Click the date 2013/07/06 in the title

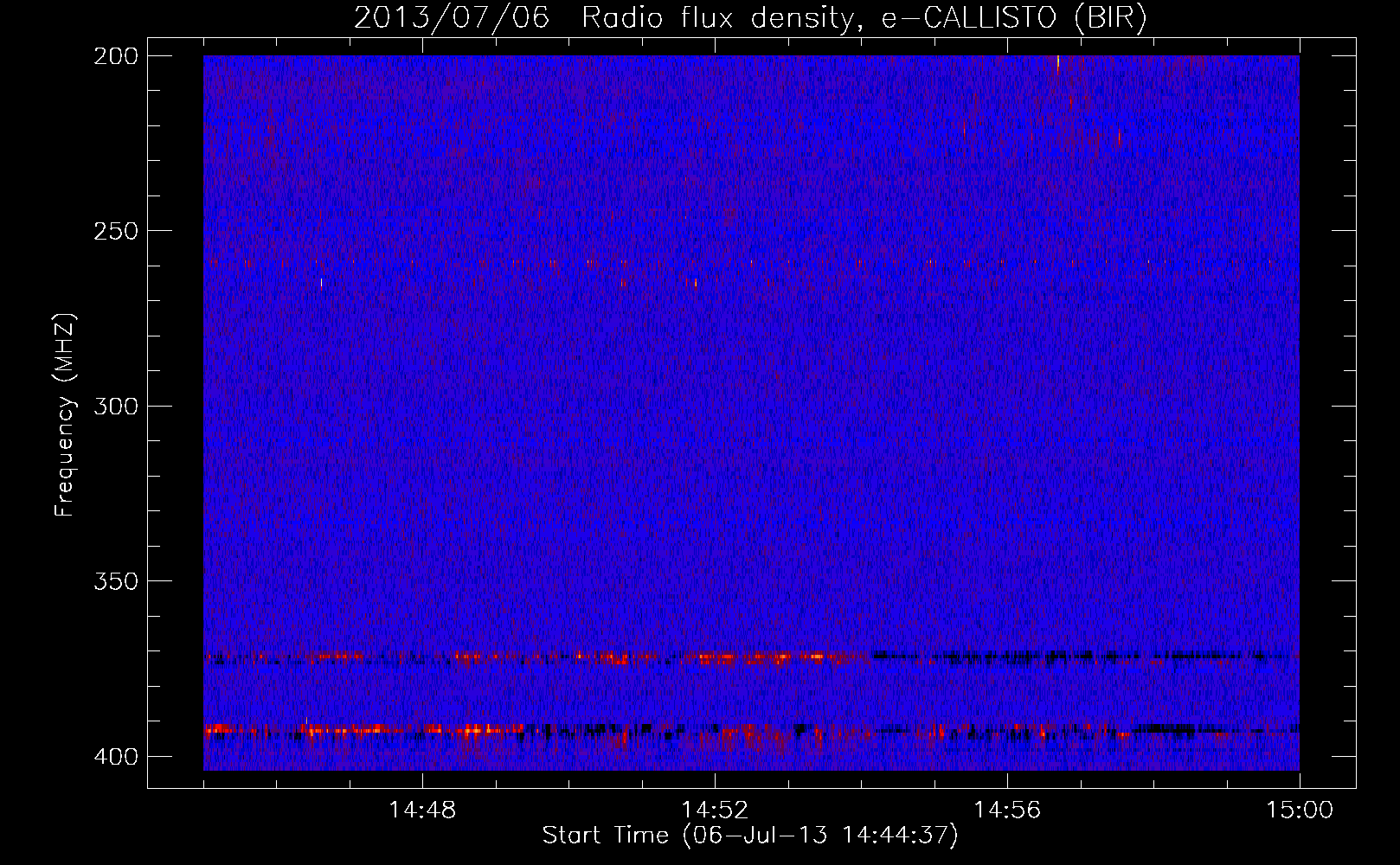[452, 18]
